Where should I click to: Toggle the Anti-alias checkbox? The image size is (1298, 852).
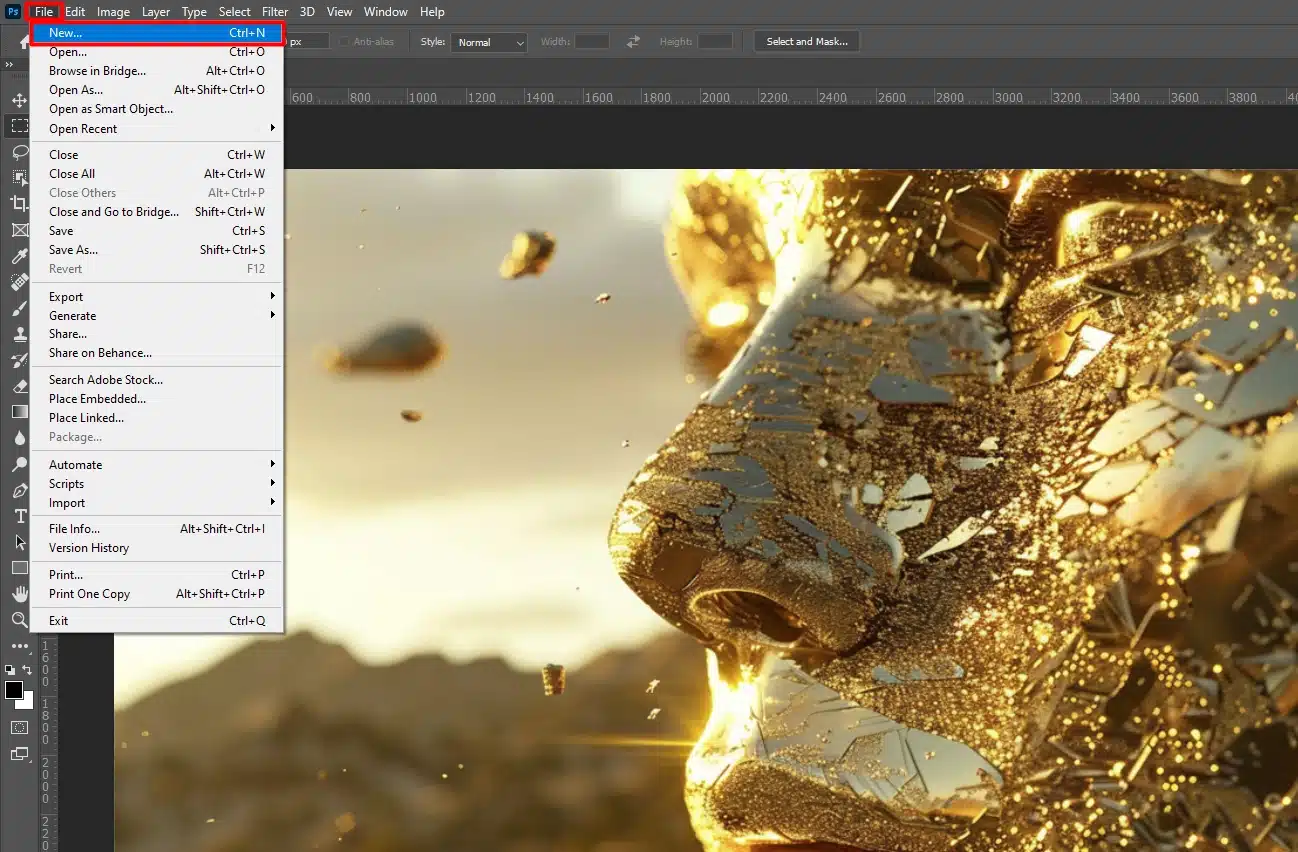[x=344, y=41]
